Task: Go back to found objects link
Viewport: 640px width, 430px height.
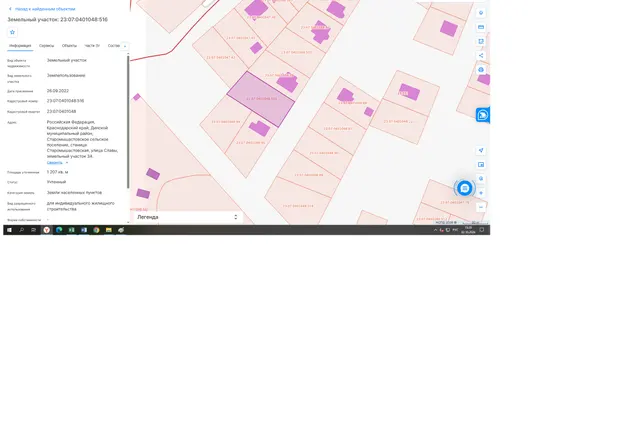Action: click(x=42, y=9)
